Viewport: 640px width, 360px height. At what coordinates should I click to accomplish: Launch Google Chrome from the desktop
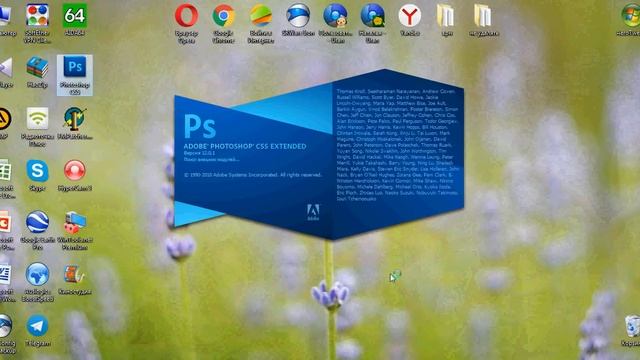pyautogui.click(x=223, y=16)
